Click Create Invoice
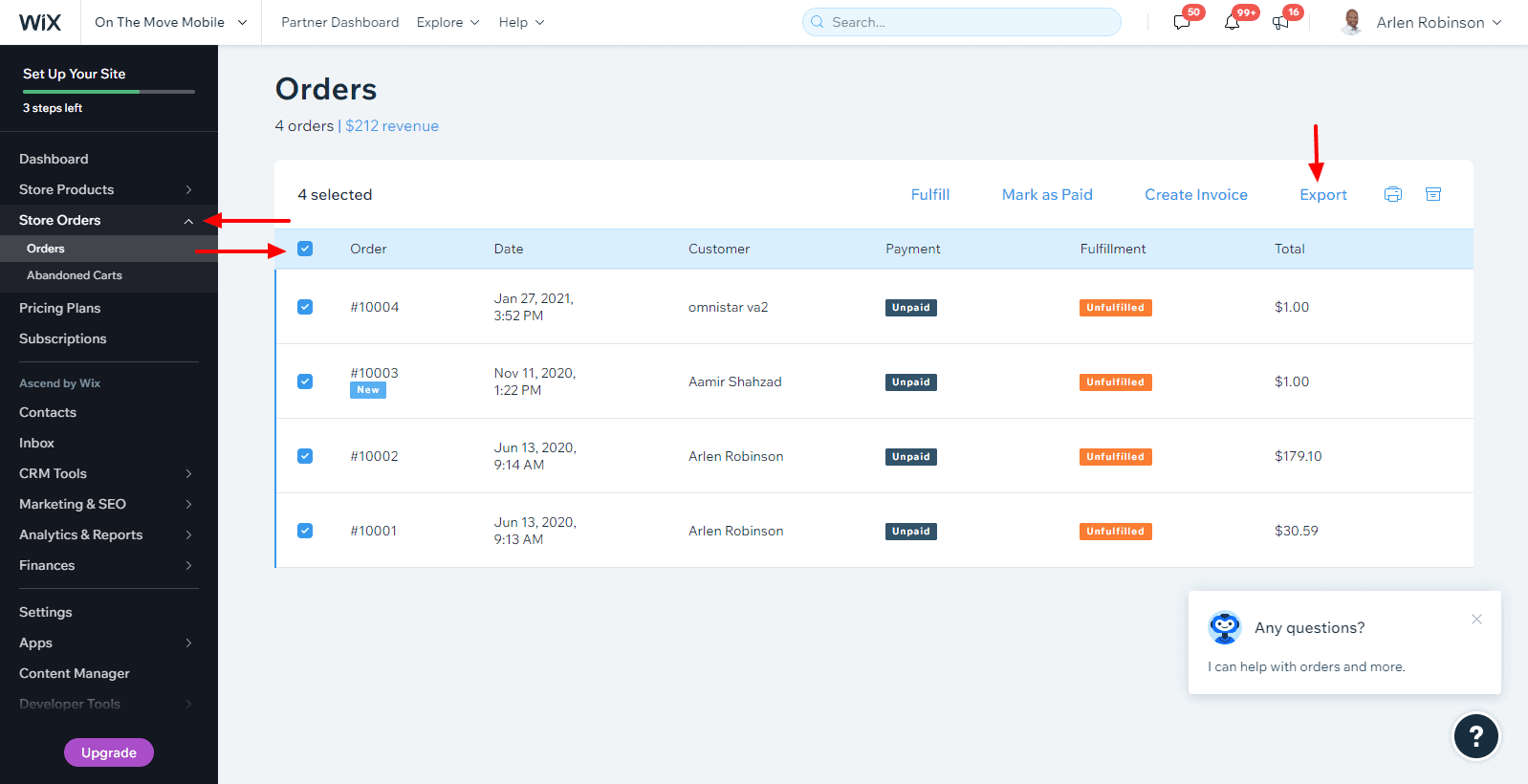1528x784 pixels. pos(1196,194)
